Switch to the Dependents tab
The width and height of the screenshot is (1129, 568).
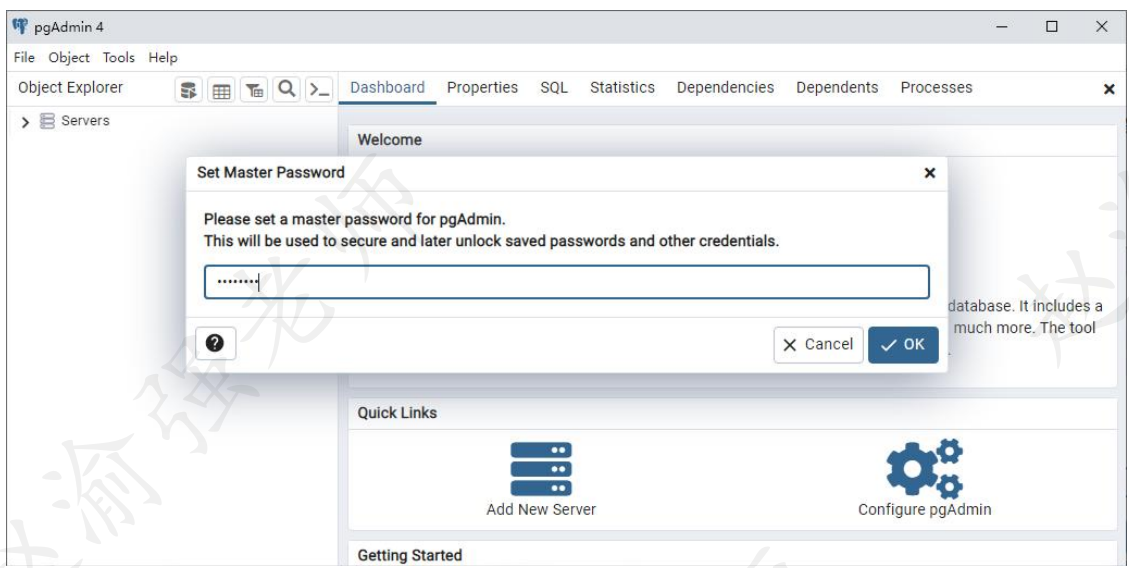[837, 88]
